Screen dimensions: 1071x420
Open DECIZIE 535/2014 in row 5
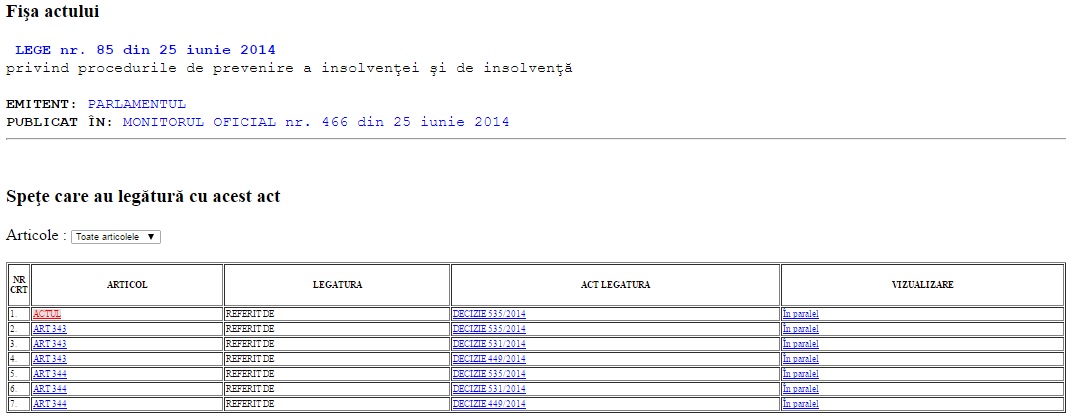click(x=489, y=374)
